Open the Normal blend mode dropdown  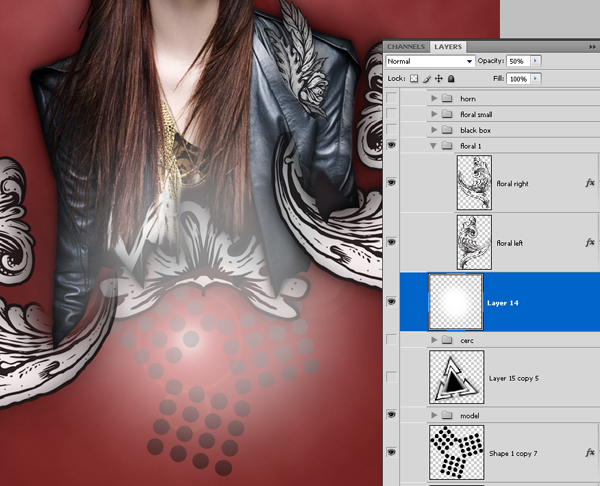point(430,61)
